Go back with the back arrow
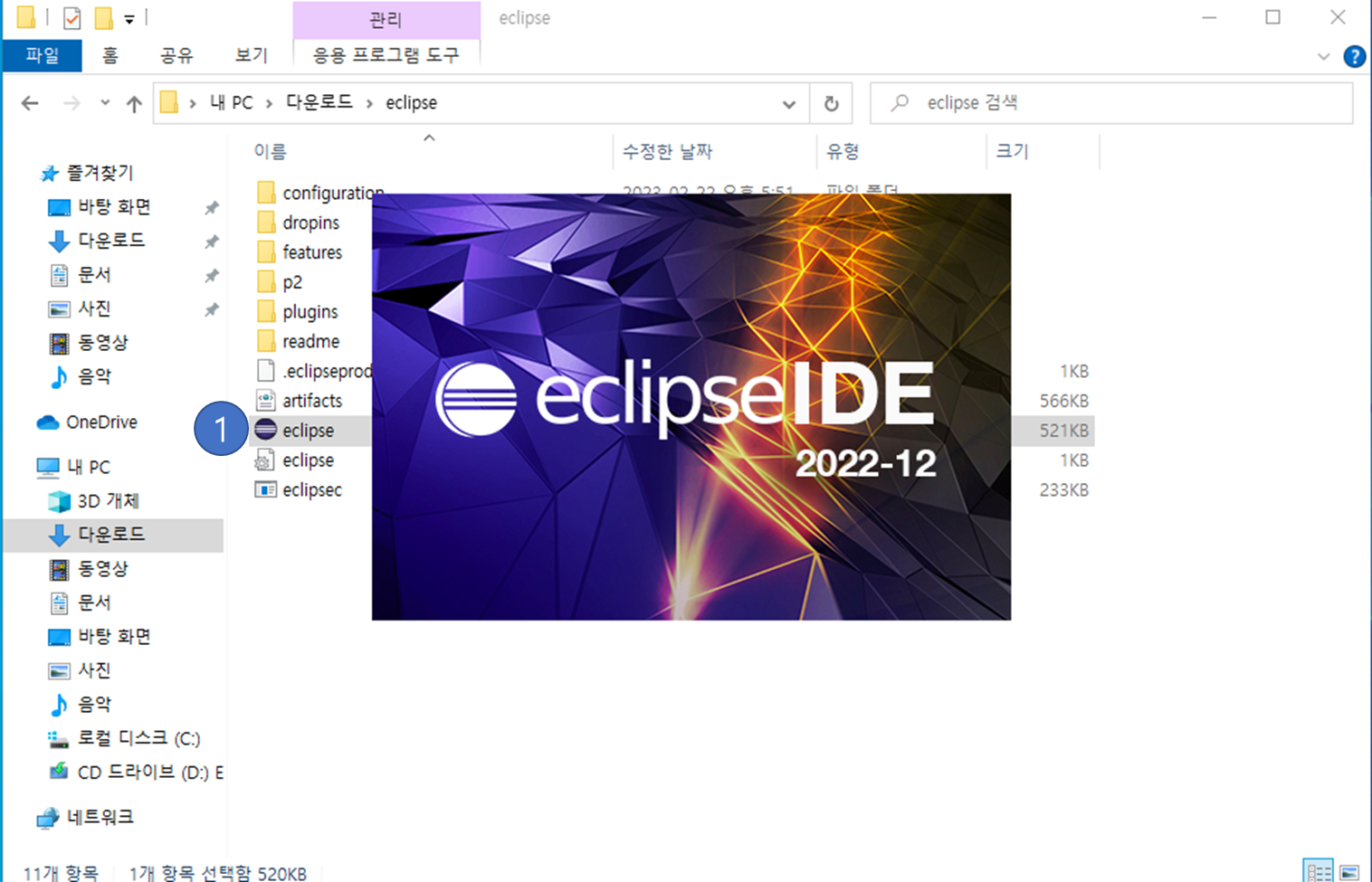1372x882 pixels. click(30, 103)
